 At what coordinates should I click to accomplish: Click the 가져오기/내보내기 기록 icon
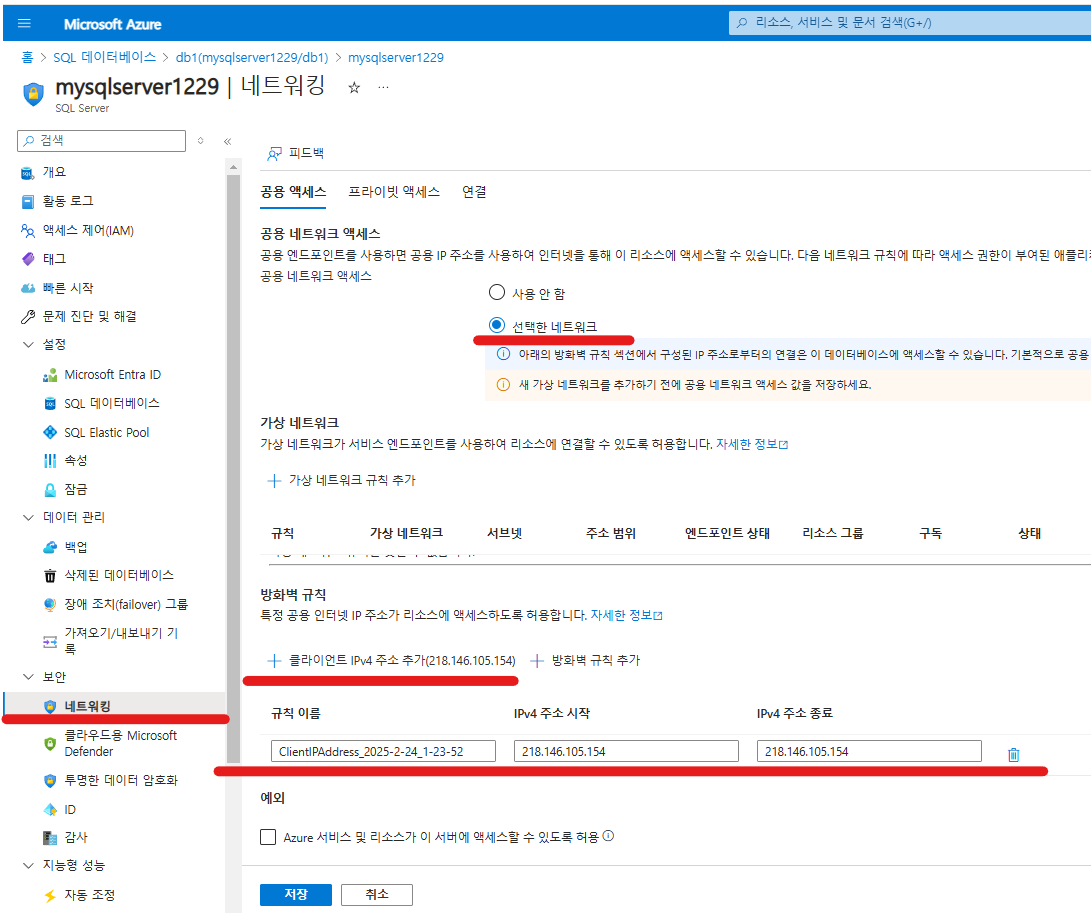(50, 641)
